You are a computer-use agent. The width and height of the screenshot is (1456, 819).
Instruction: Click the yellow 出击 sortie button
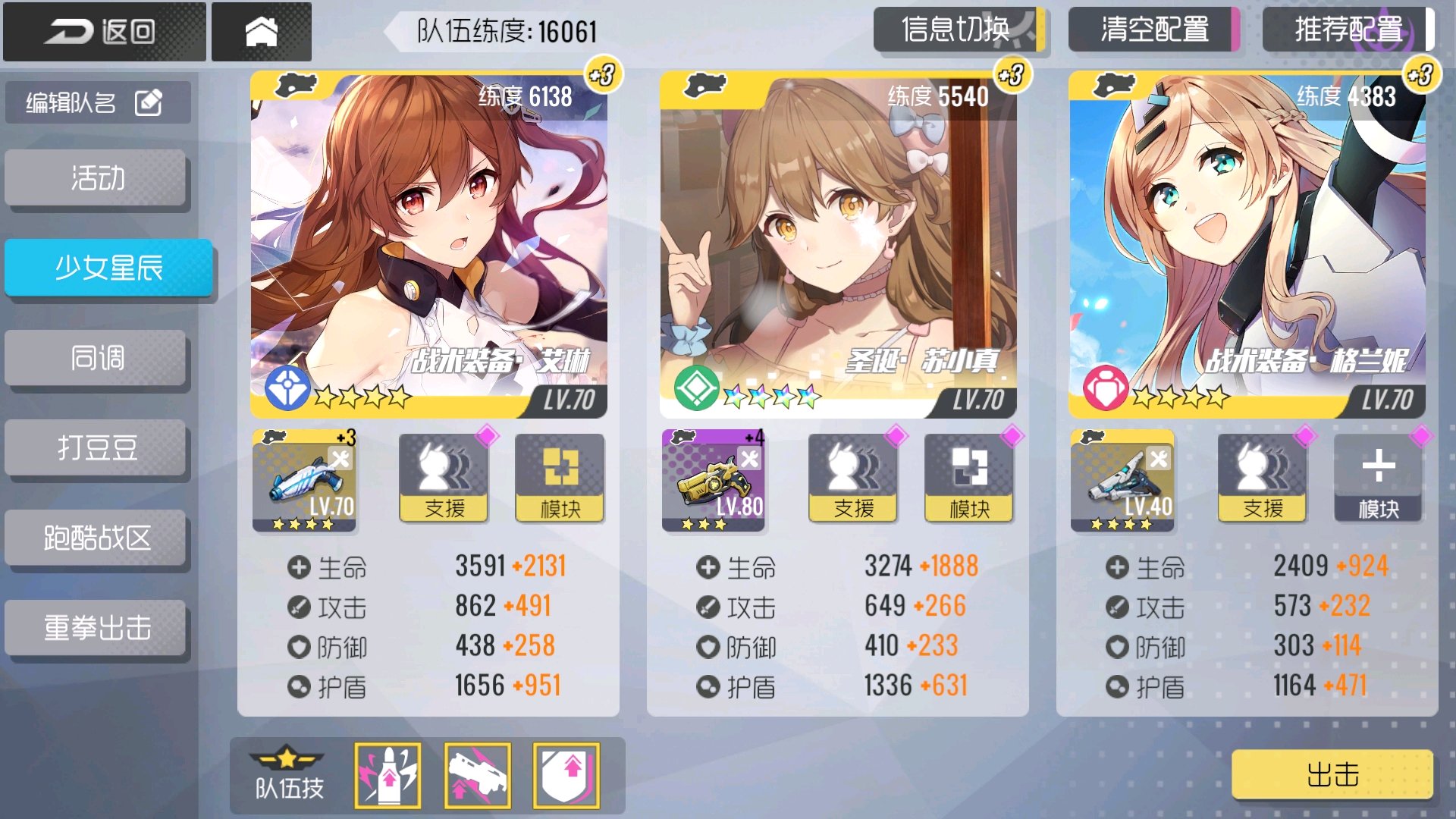click(1332, 774)
